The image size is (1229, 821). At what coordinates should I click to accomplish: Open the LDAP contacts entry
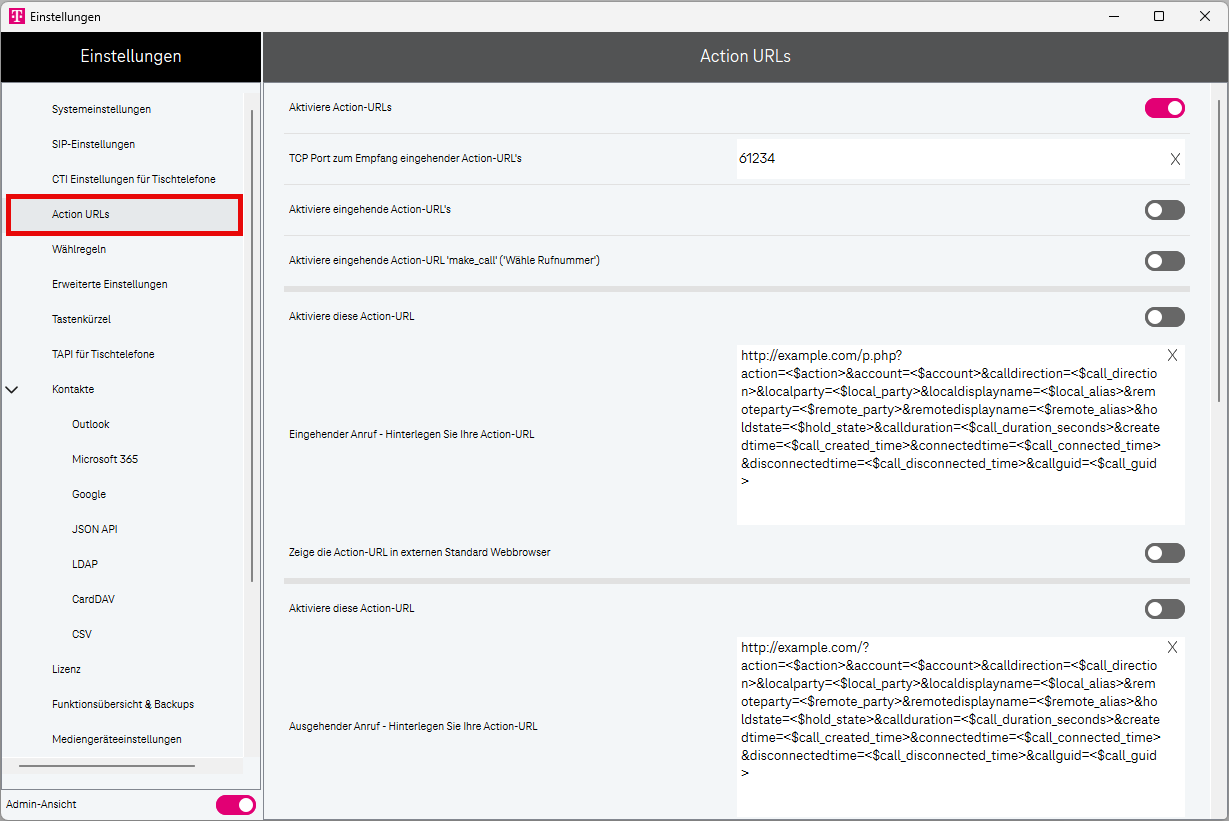(x=85, y=564)
